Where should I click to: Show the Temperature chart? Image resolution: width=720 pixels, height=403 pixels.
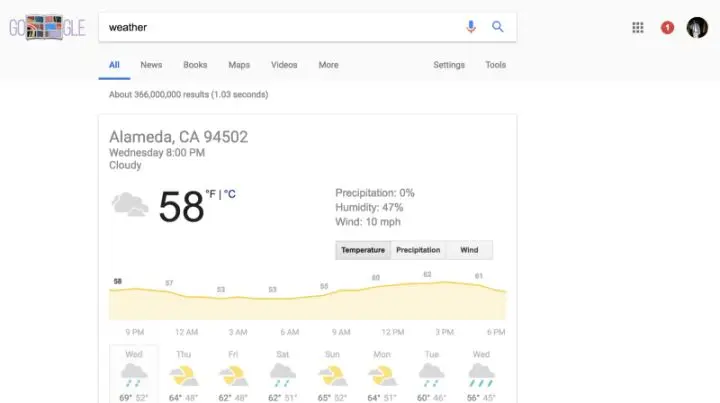(x=363, y=250)
